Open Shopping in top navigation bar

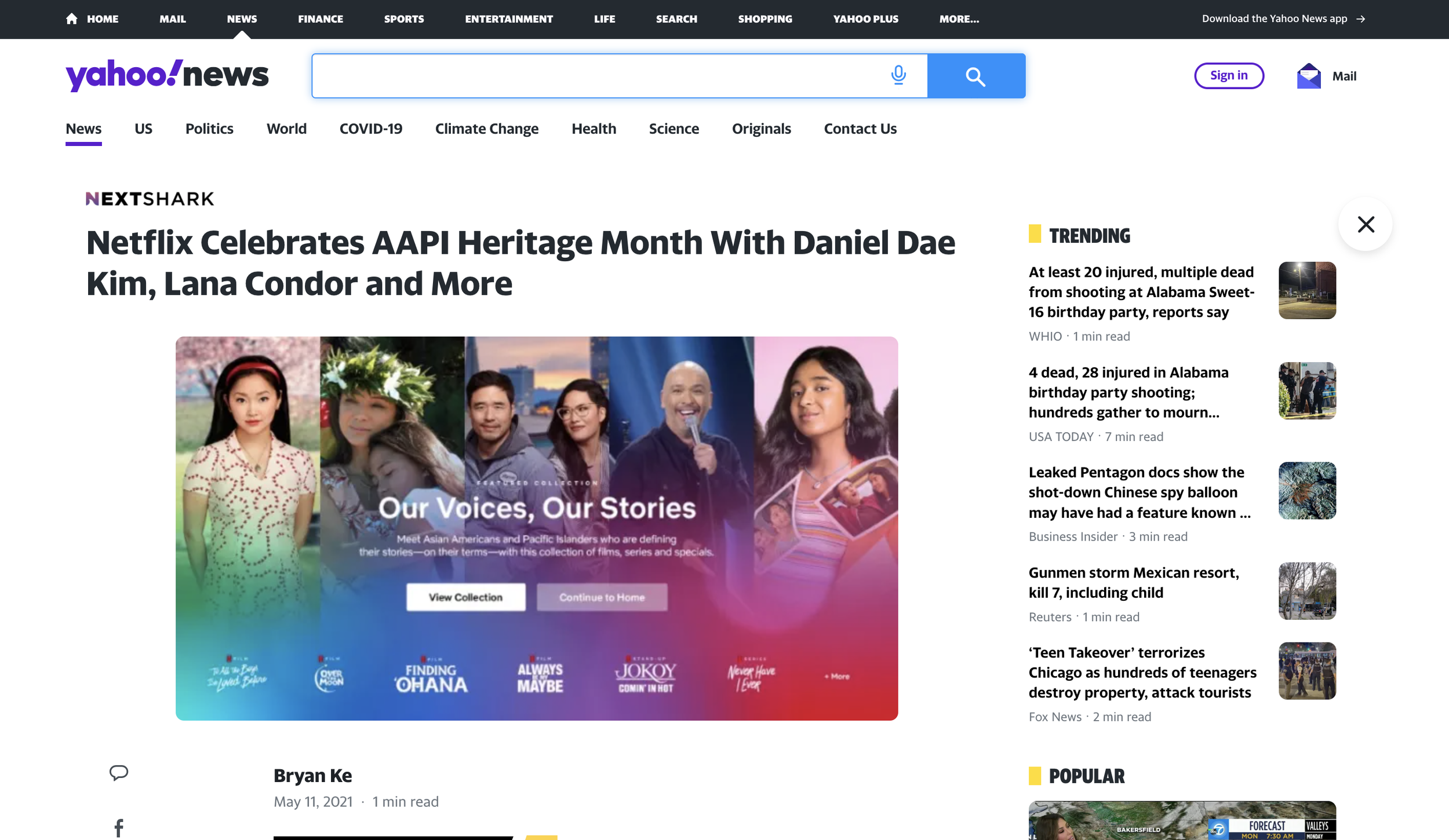click(x=765, y=19)
